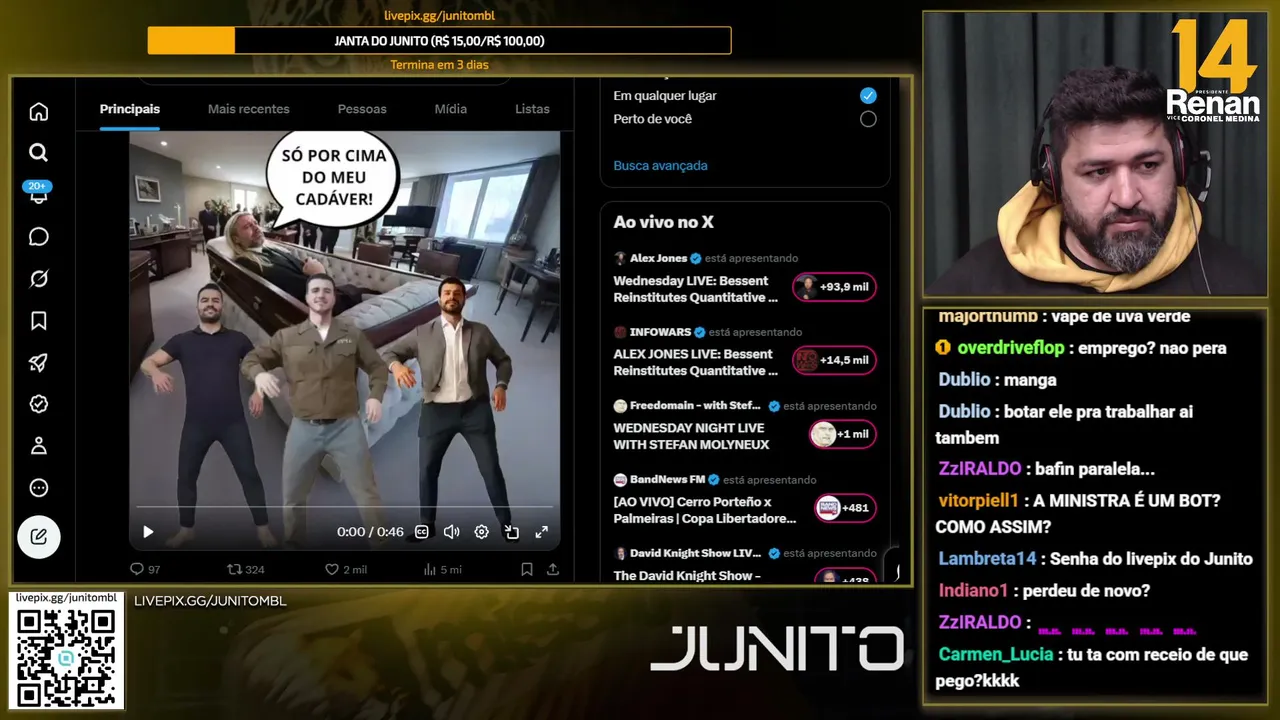Click the Ao vivo no X heading

(x=664, y=222)
